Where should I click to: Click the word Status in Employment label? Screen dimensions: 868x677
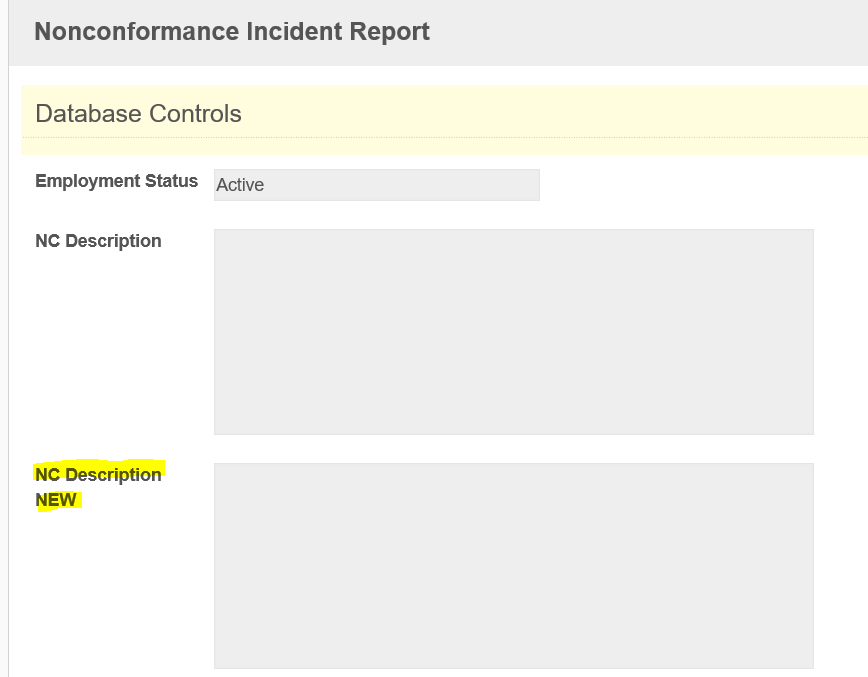171,181
